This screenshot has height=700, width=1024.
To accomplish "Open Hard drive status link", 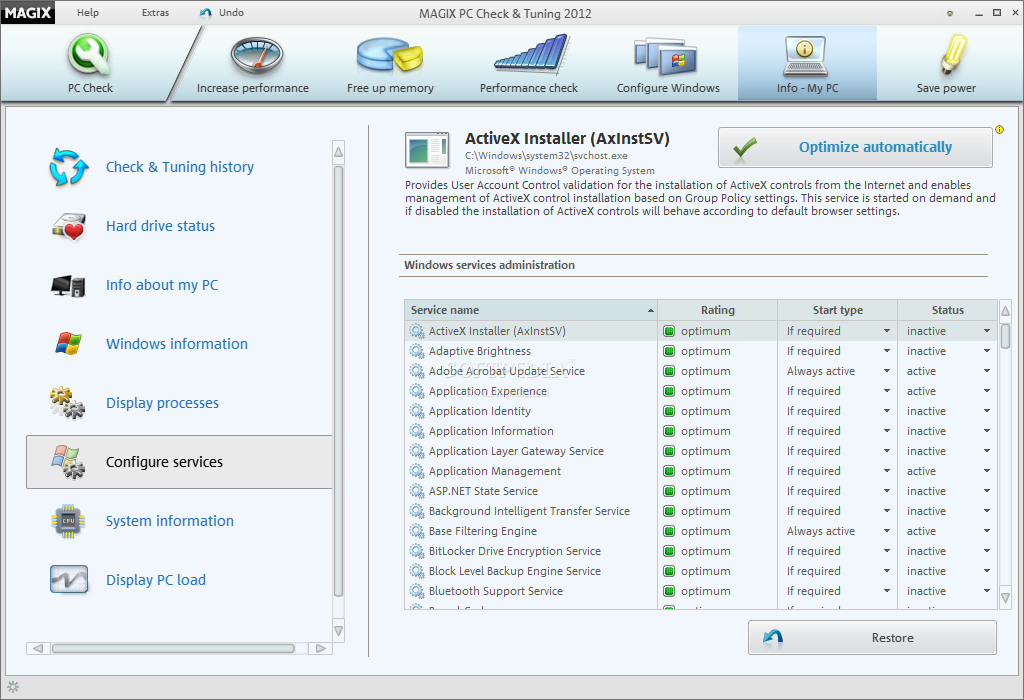I will point(160,226).
